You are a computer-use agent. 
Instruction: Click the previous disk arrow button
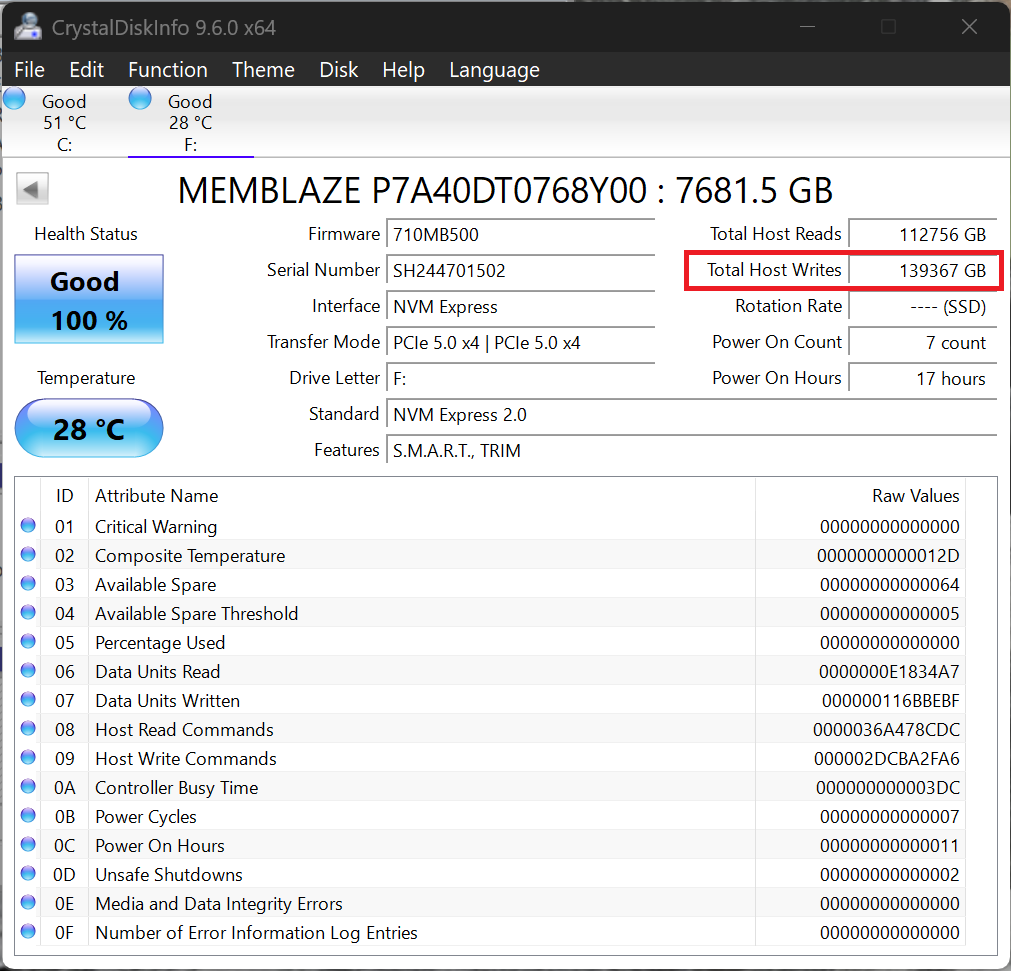tap(33, 189)
